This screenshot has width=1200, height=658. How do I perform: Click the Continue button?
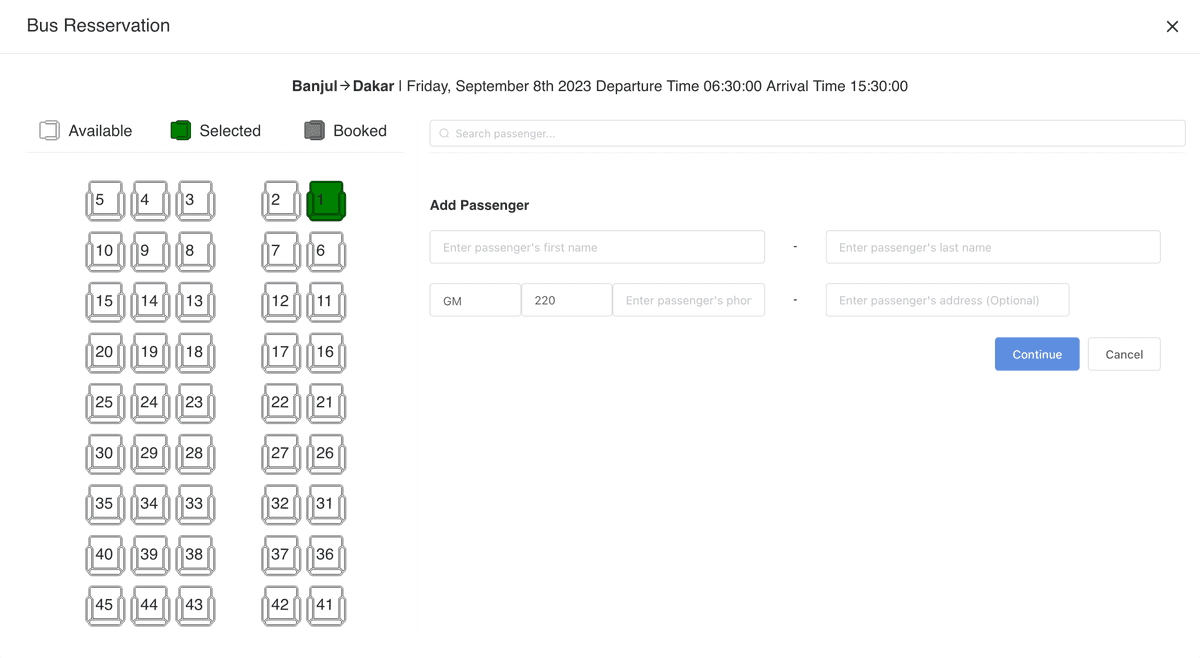(1036, 354)
